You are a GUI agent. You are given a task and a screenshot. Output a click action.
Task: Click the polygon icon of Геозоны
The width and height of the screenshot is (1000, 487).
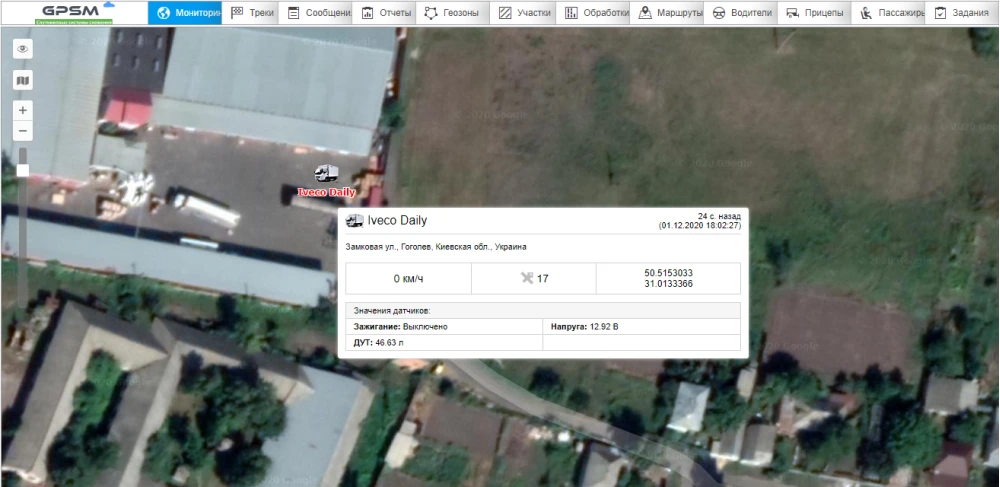coord(431,13)
